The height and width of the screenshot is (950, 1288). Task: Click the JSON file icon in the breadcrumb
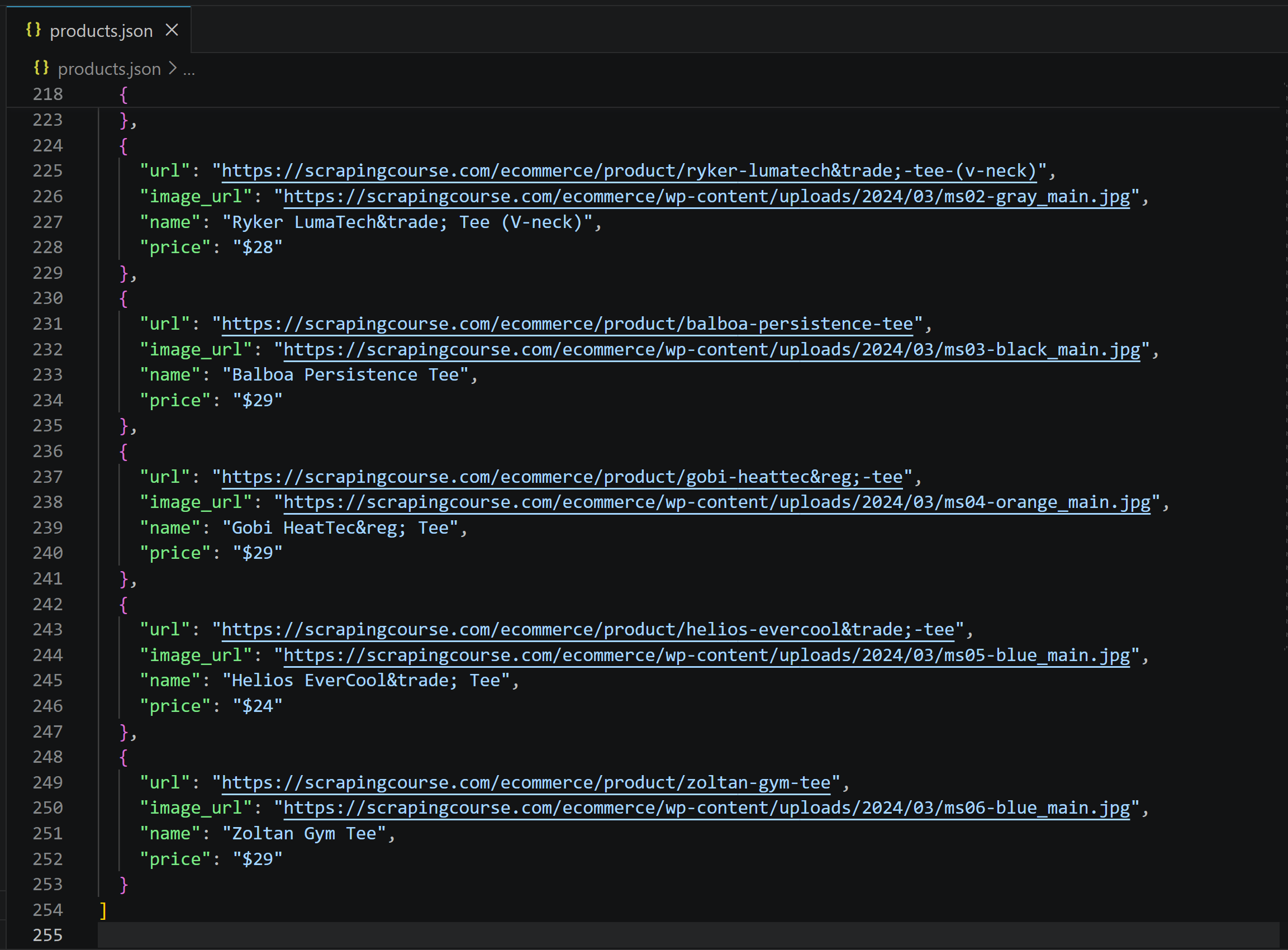pyautogui.click(x=41, y=68)
